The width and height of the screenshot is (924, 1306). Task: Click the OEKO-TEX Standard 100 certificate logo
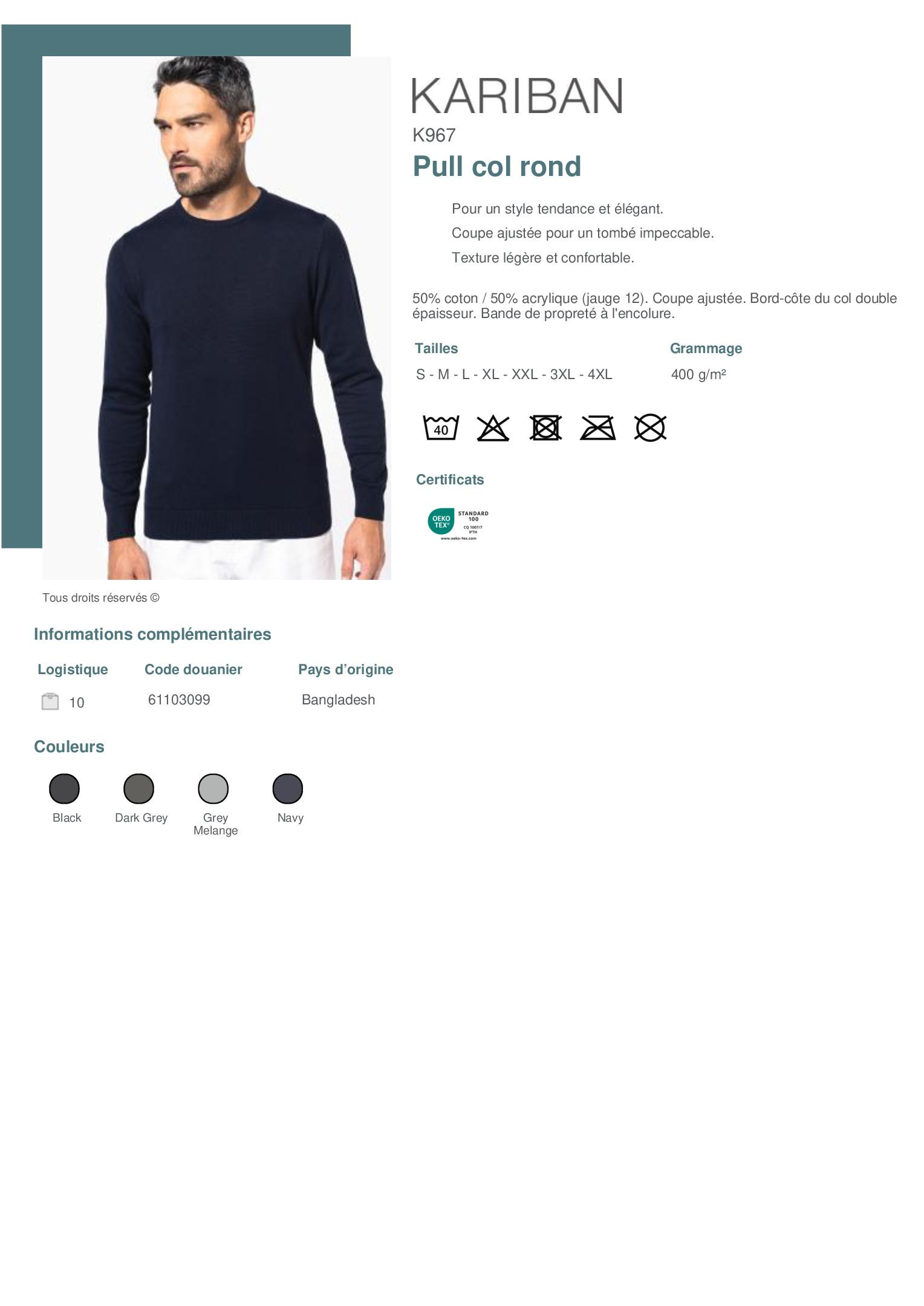click(458, 524)
